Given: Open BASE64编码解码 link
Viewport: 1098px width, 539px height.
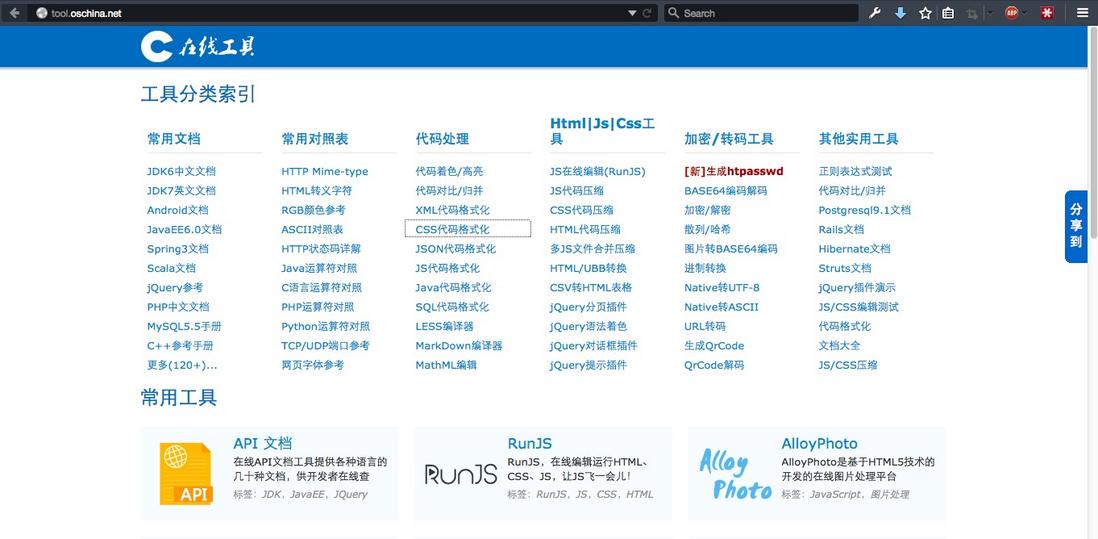Looking at the screenshot, I should pos(725,190).
